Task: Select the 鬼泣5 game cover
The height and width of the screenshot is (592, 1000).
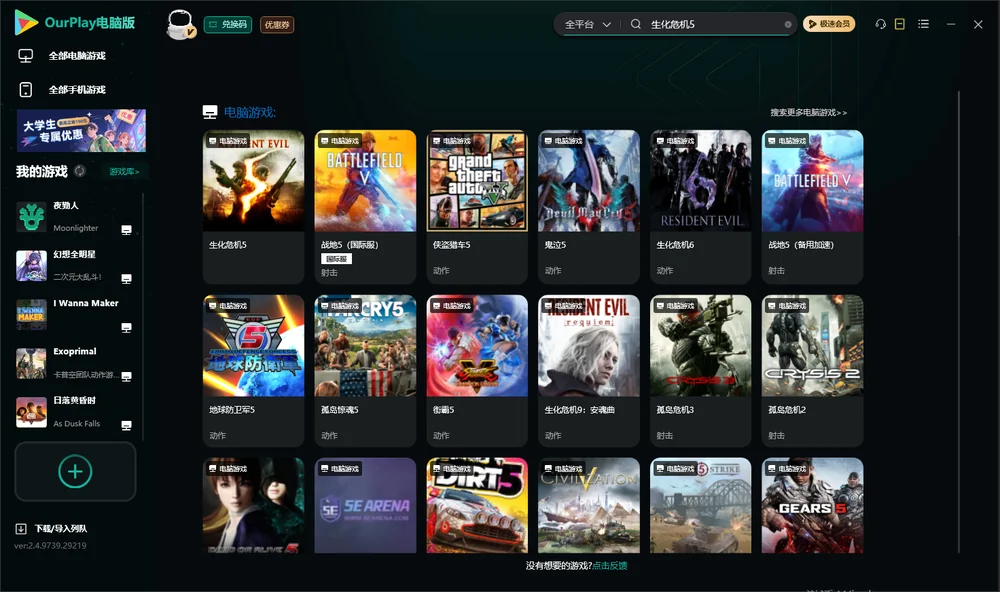Action: (x=589, y=181)
